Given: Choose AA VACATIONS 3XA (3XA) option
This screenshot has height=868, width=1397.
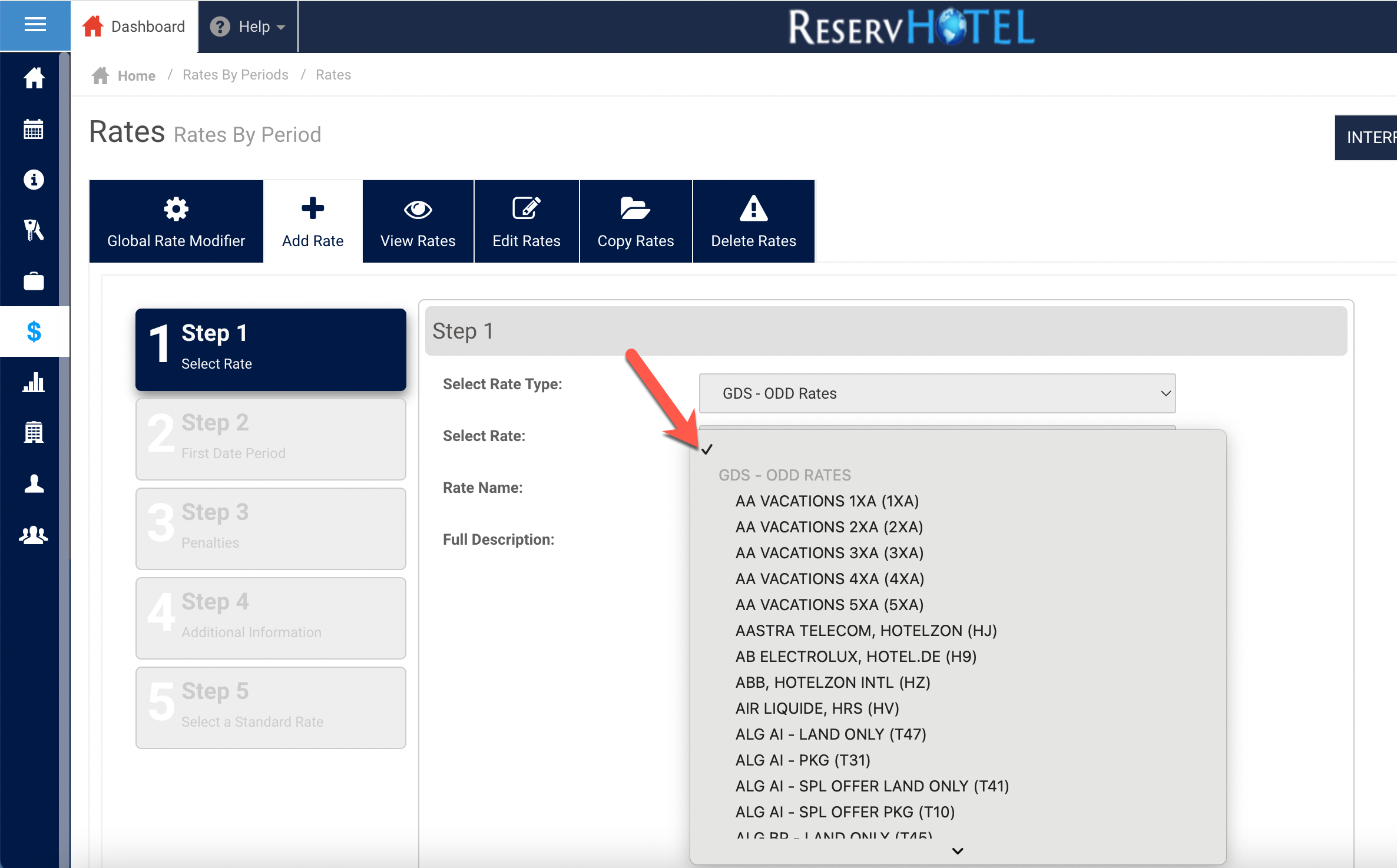Looking at the screenshot, I should 829,553.
